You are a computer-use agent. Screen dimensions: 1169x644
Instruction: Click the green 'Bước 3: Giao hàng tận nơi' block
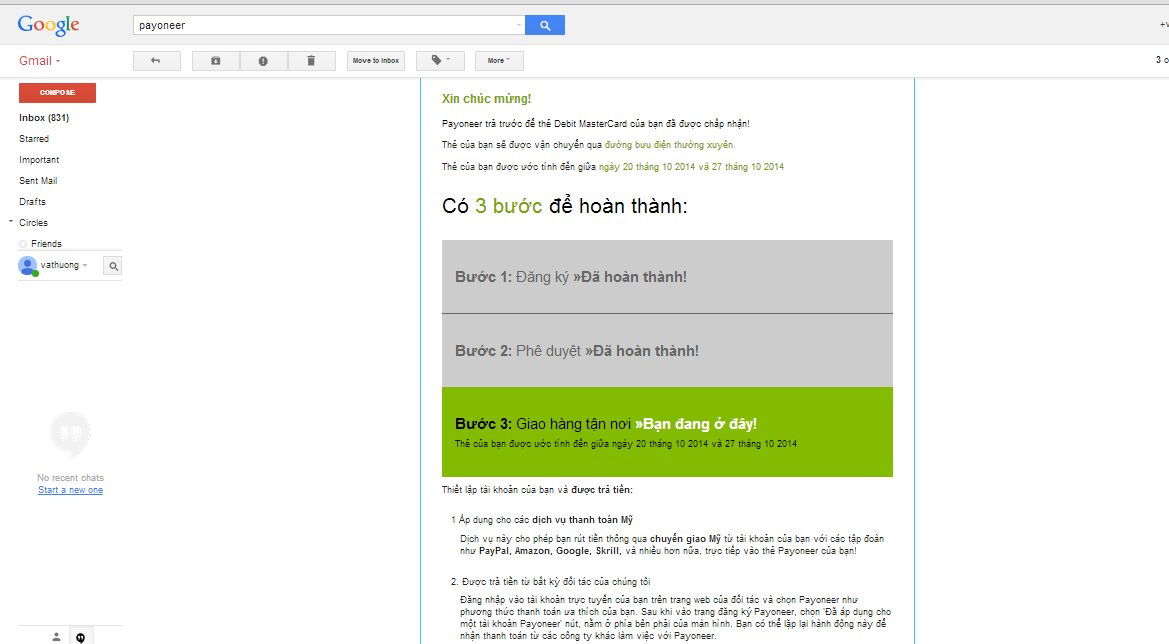pos(667,432)
